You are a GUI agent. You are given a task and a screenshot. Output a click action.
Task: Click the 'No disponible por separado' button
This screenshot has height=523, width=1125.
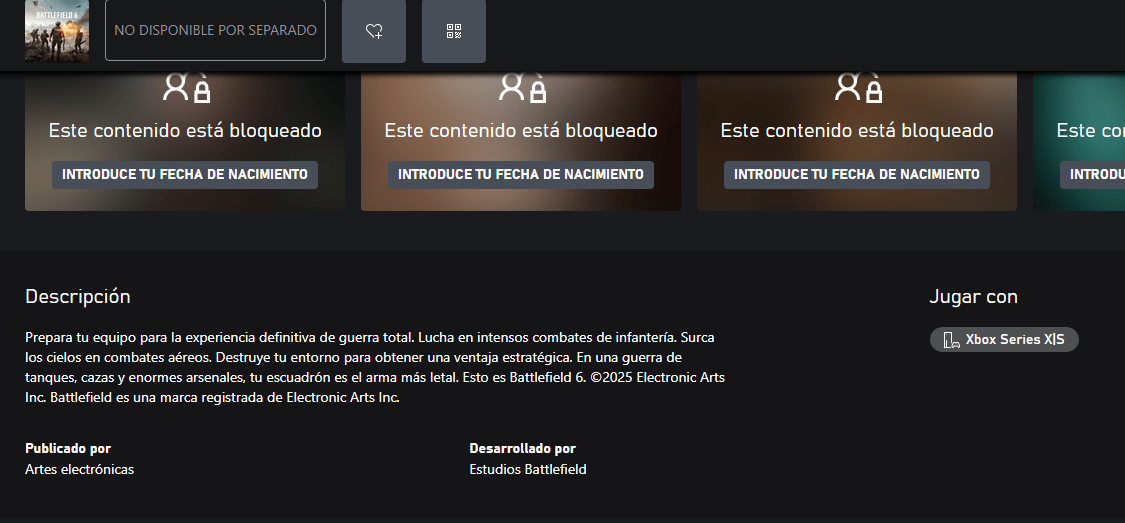(x=215, y=30)
